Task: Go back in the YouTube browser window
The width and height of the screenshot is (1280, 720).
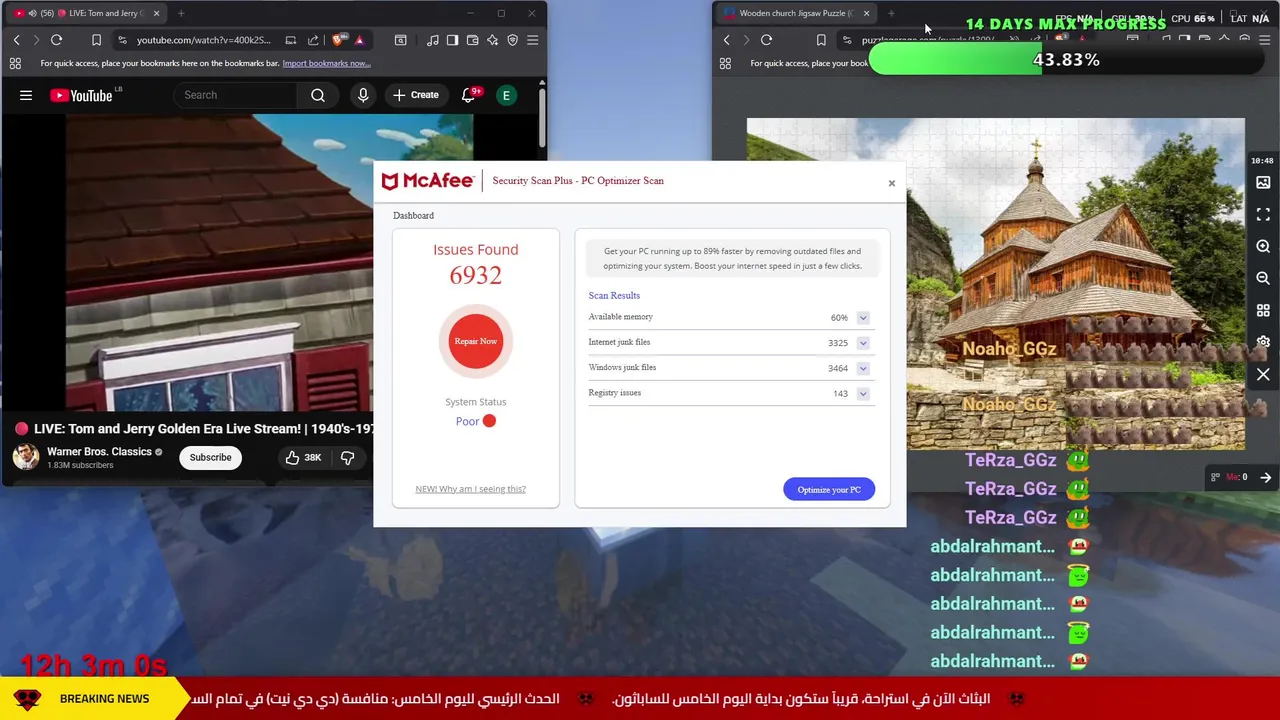Action: [16, 40]
